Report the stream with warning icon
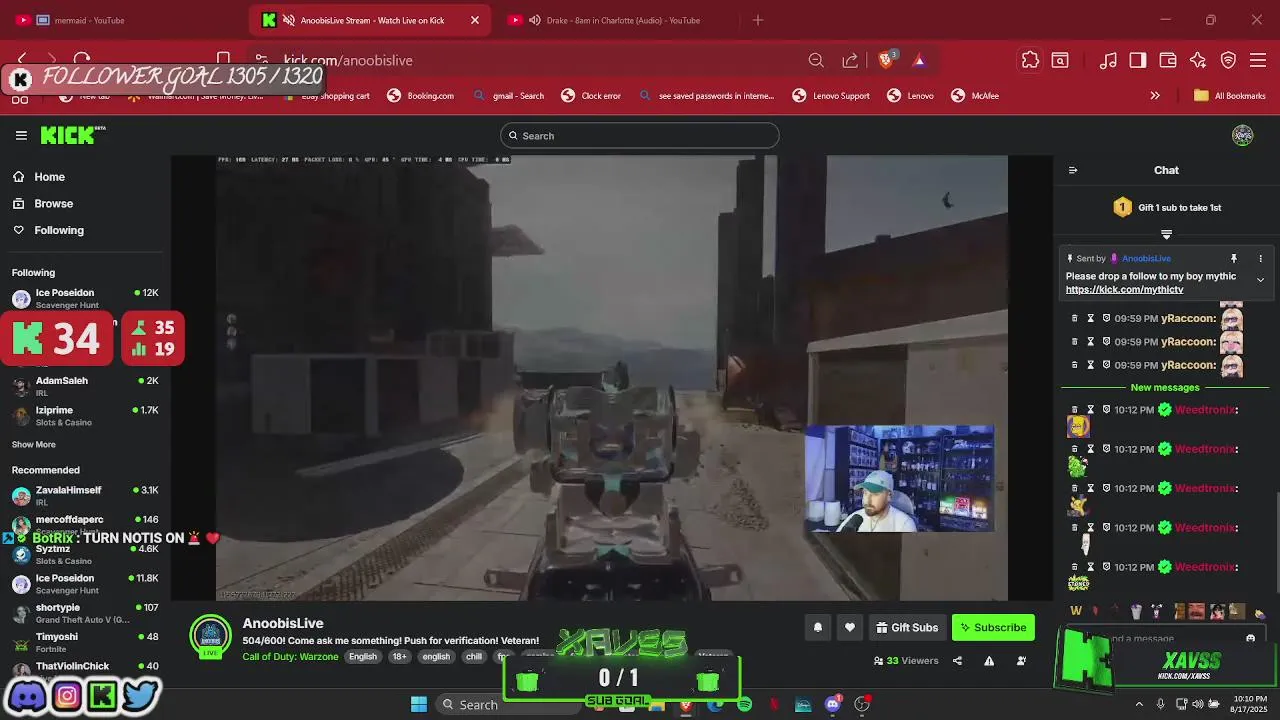 point(989,660)
